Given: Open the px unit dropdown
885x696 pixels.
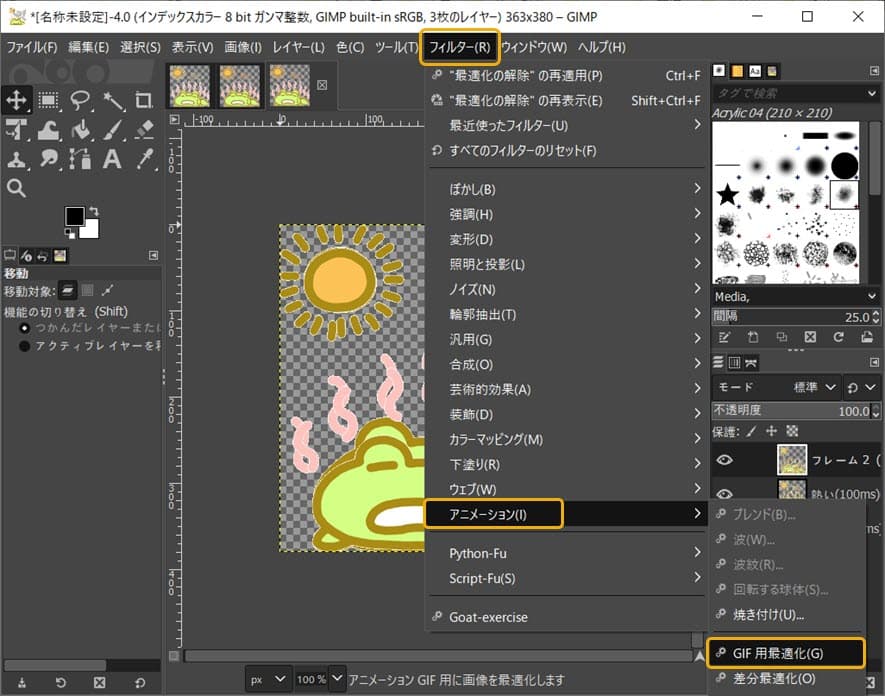Looking at the screenshot, I should click(x=269, y=679).
